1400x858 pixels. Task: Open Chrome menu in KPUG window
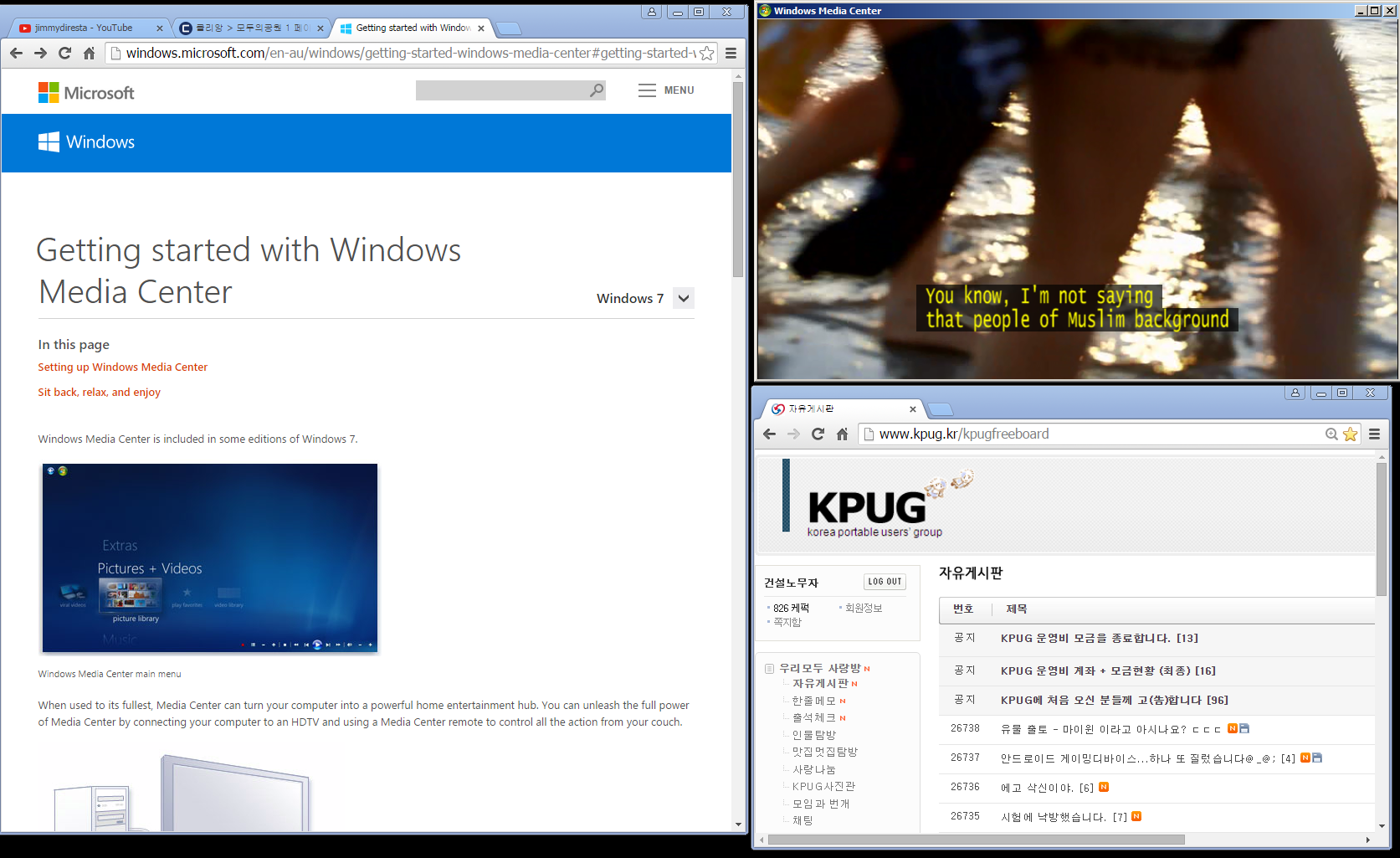coord(1374,434)
